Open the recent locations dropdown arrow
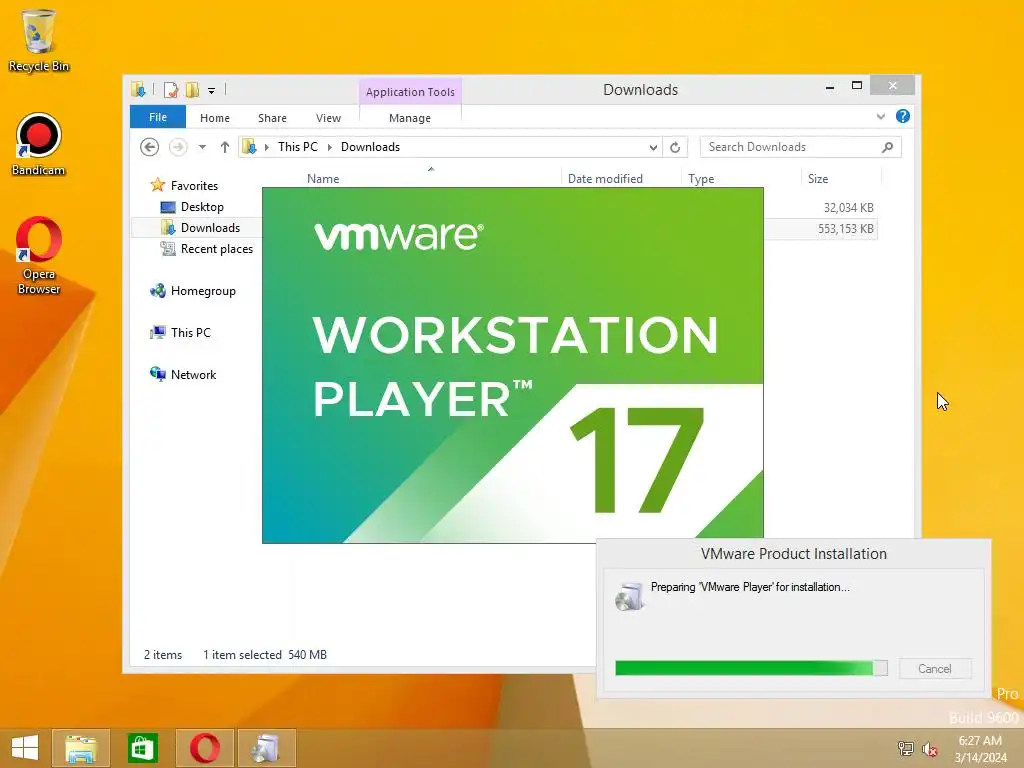This screenshot has height=768, width=1024. tap(202, 148)
